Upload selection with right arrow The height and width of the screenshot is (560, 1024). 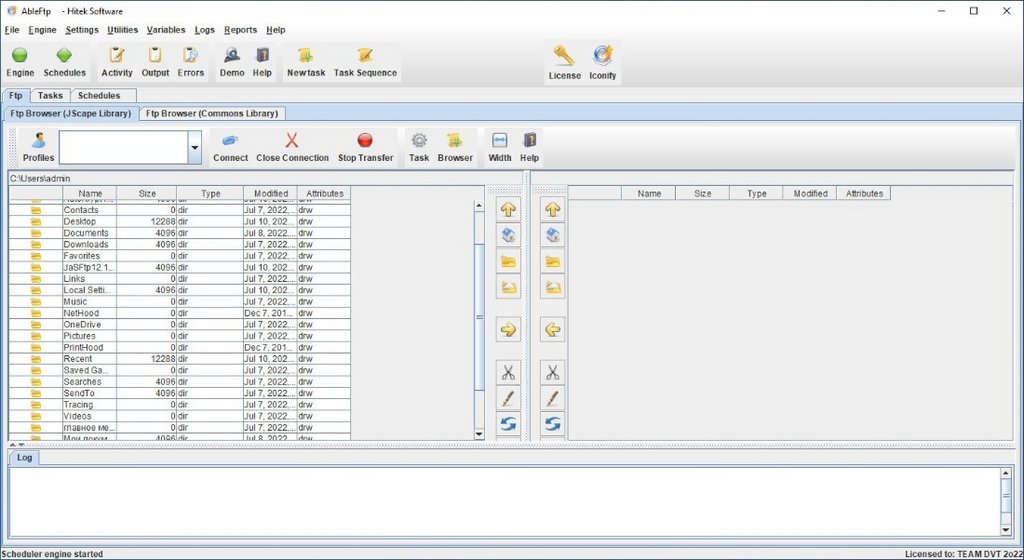tap(508, 330)
